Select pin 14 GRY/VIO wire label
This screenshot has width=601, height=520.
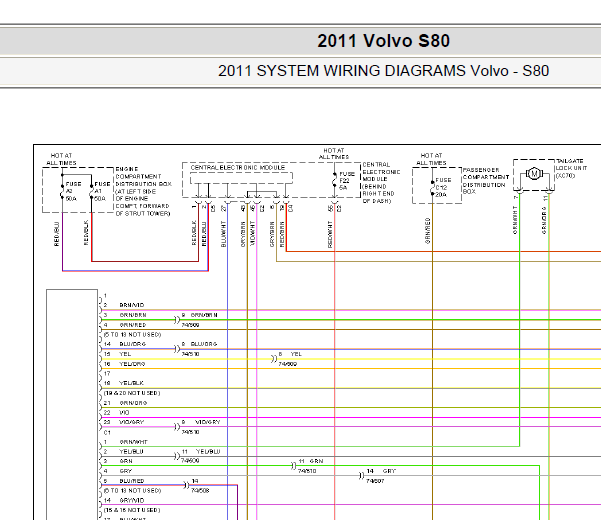click(132, 500)
